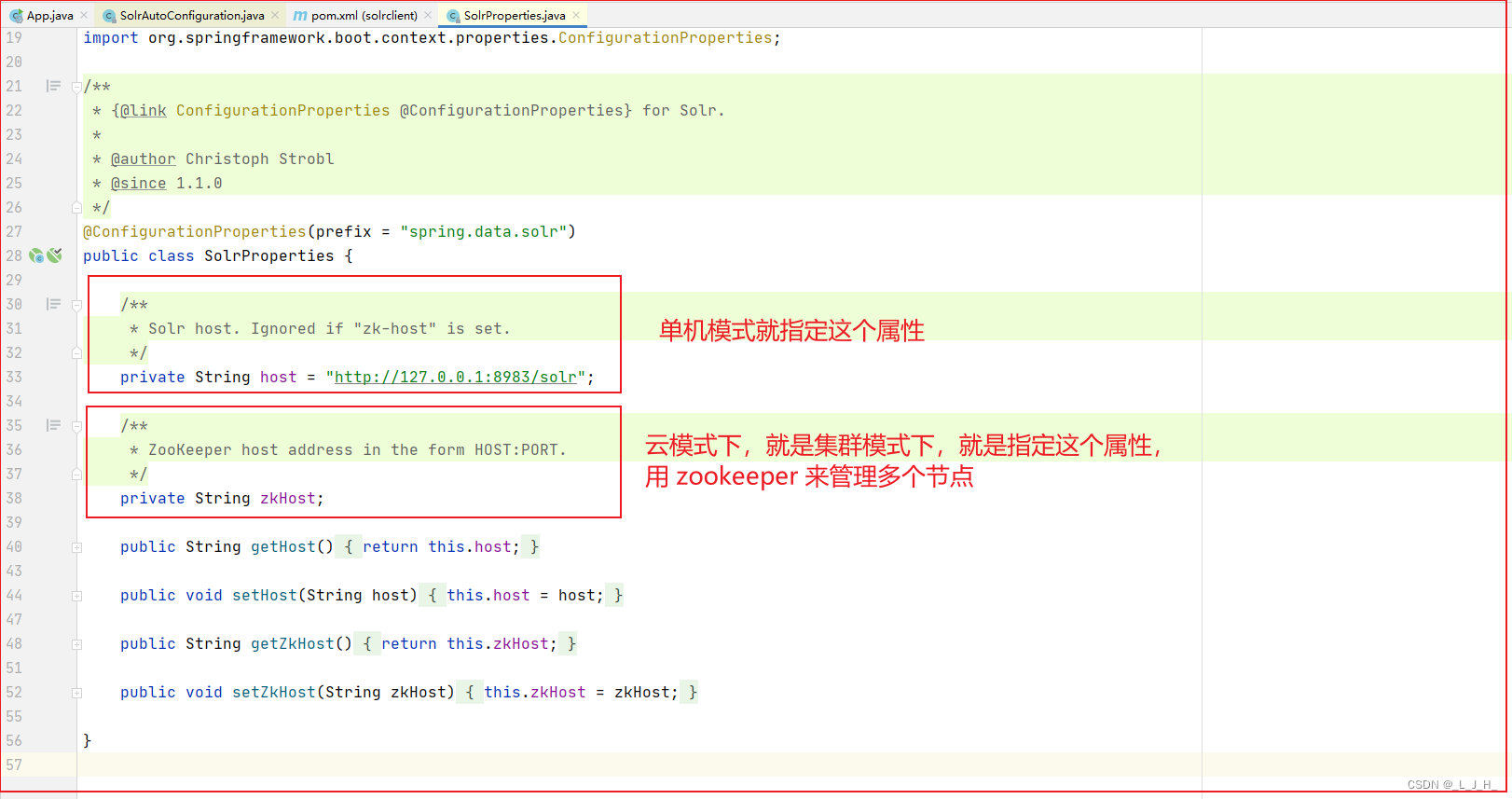
Task: Toggle rendered doc view on line 30
Action: click(53, 304)
